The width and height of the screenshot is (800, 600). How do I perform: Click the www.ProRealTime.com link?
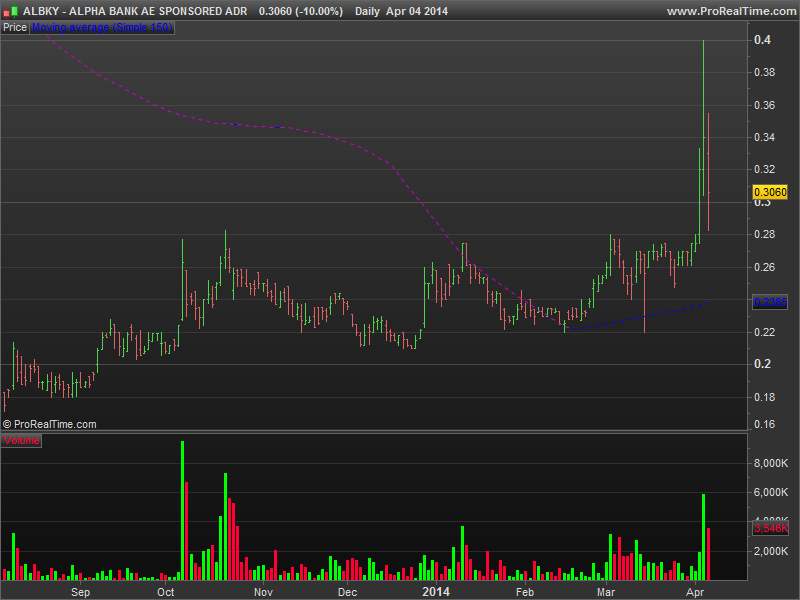[x=732, y=11]
